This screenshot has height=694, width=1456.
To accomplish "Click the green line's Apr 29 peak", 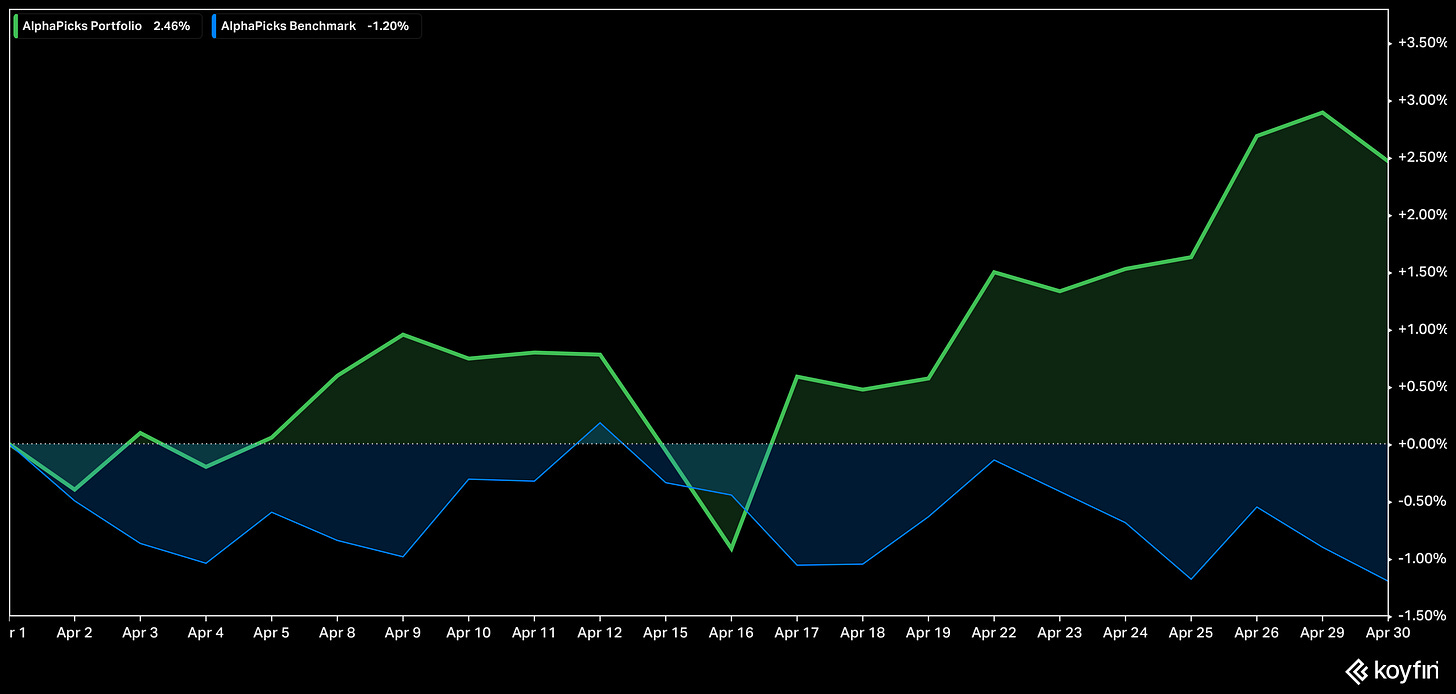I will [x=1322, y=112].
